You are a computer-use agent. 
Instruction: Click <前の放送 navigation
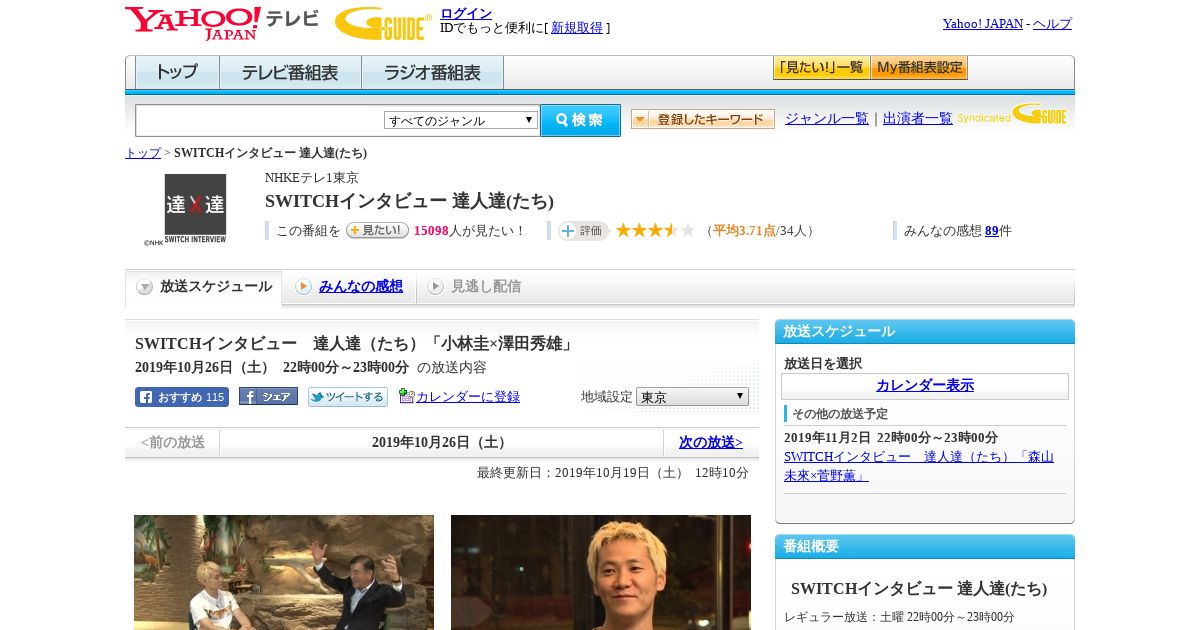click(173, 442)
